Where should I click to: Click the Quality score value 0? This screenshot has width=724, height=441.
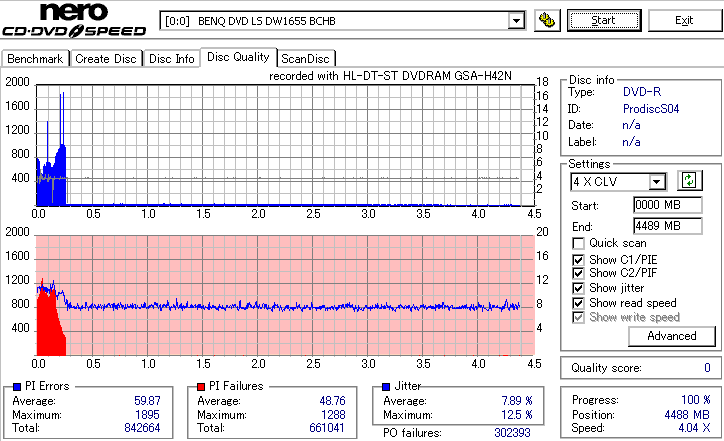pos(707,368)
